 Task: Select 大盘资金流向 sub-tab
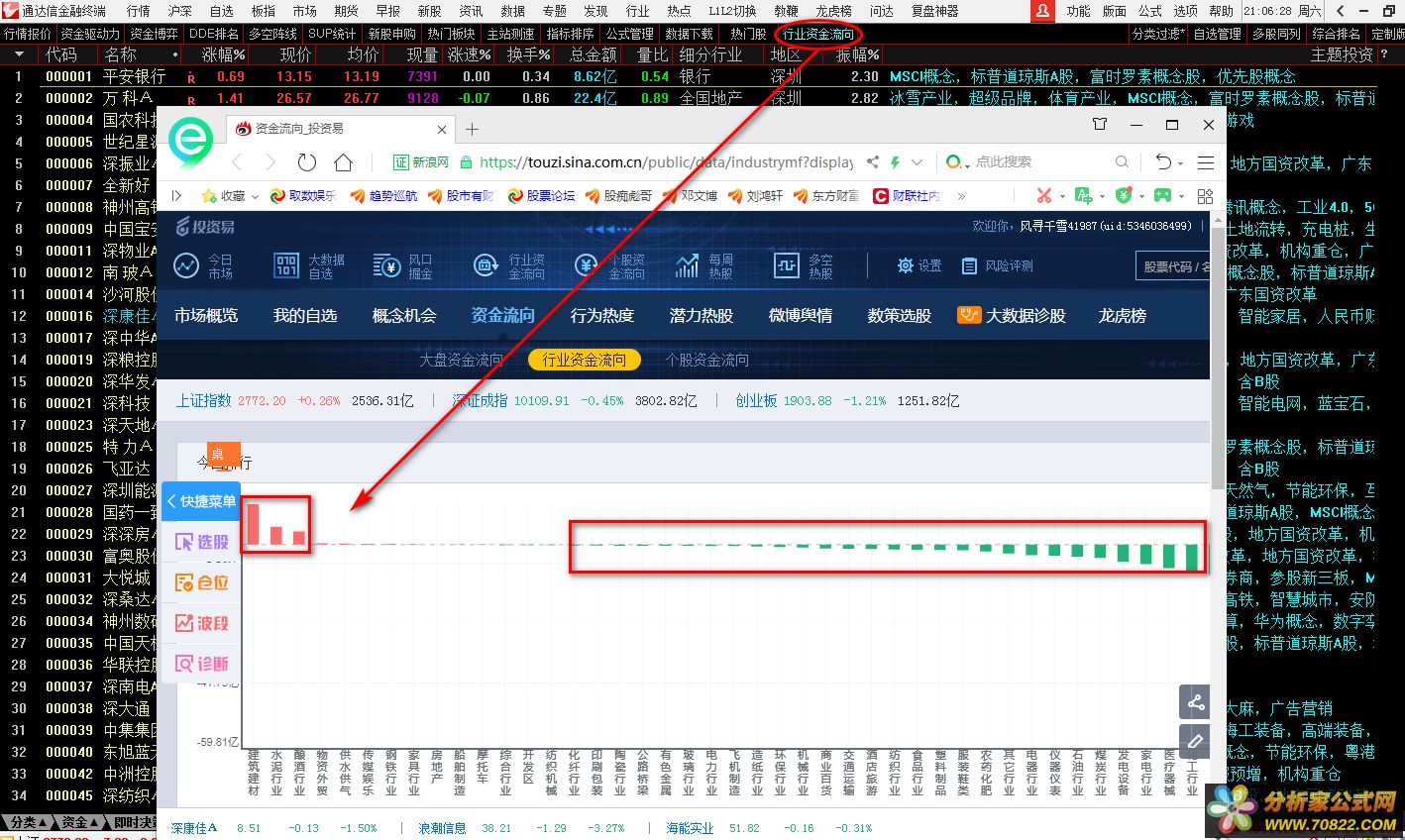(x=461, y=360)
